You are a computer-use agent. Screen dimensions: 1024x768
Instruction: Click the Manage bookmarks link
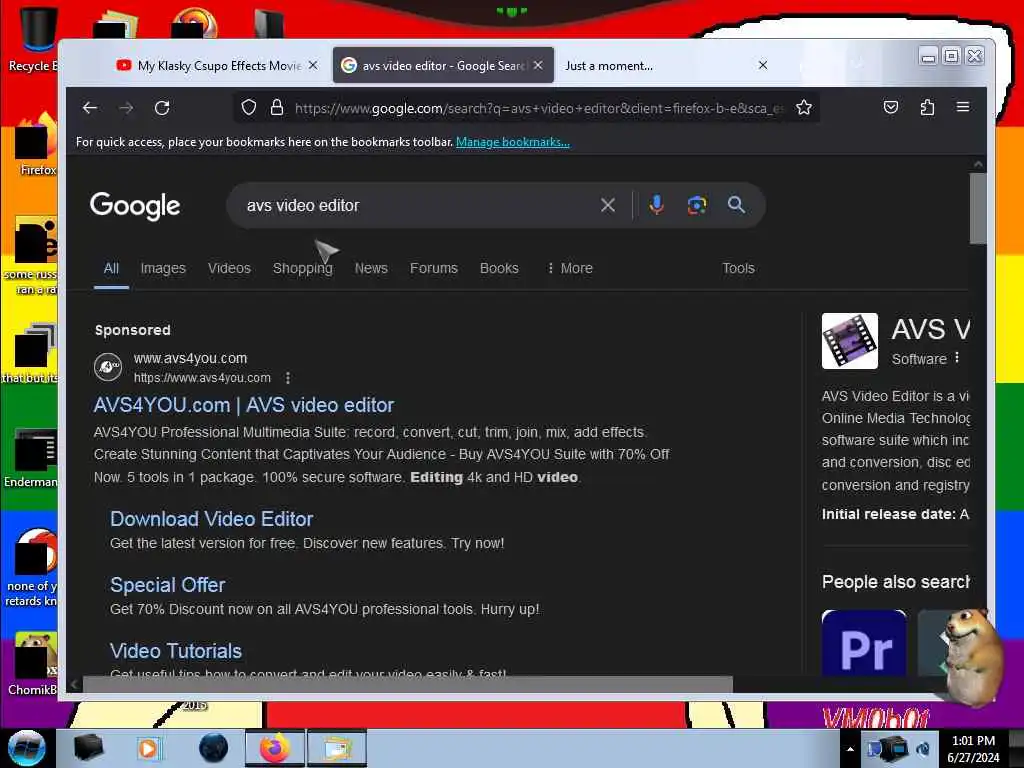pos(513,142)
